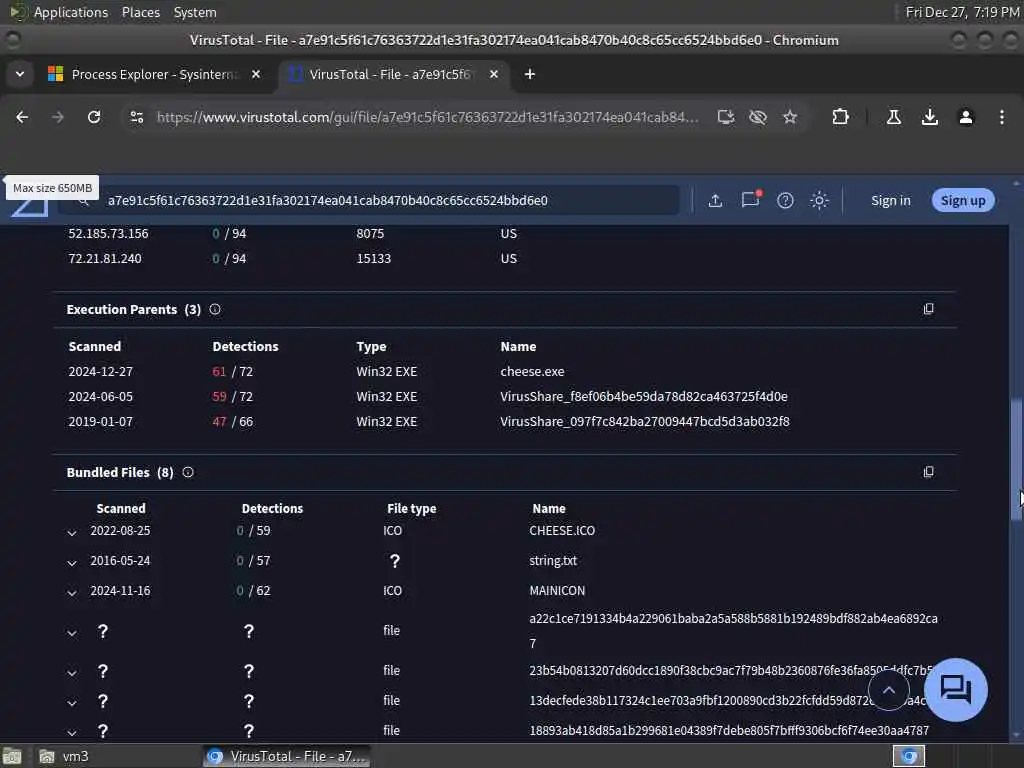Copy the Execution Parents list
1024x768 pixels.
(x=928, y=309)
